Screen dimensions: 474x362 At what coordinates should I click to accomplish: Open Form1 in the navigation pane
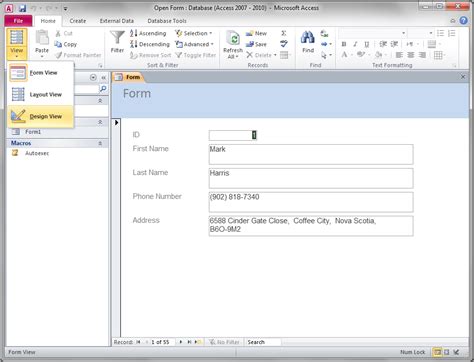point(33,132)
